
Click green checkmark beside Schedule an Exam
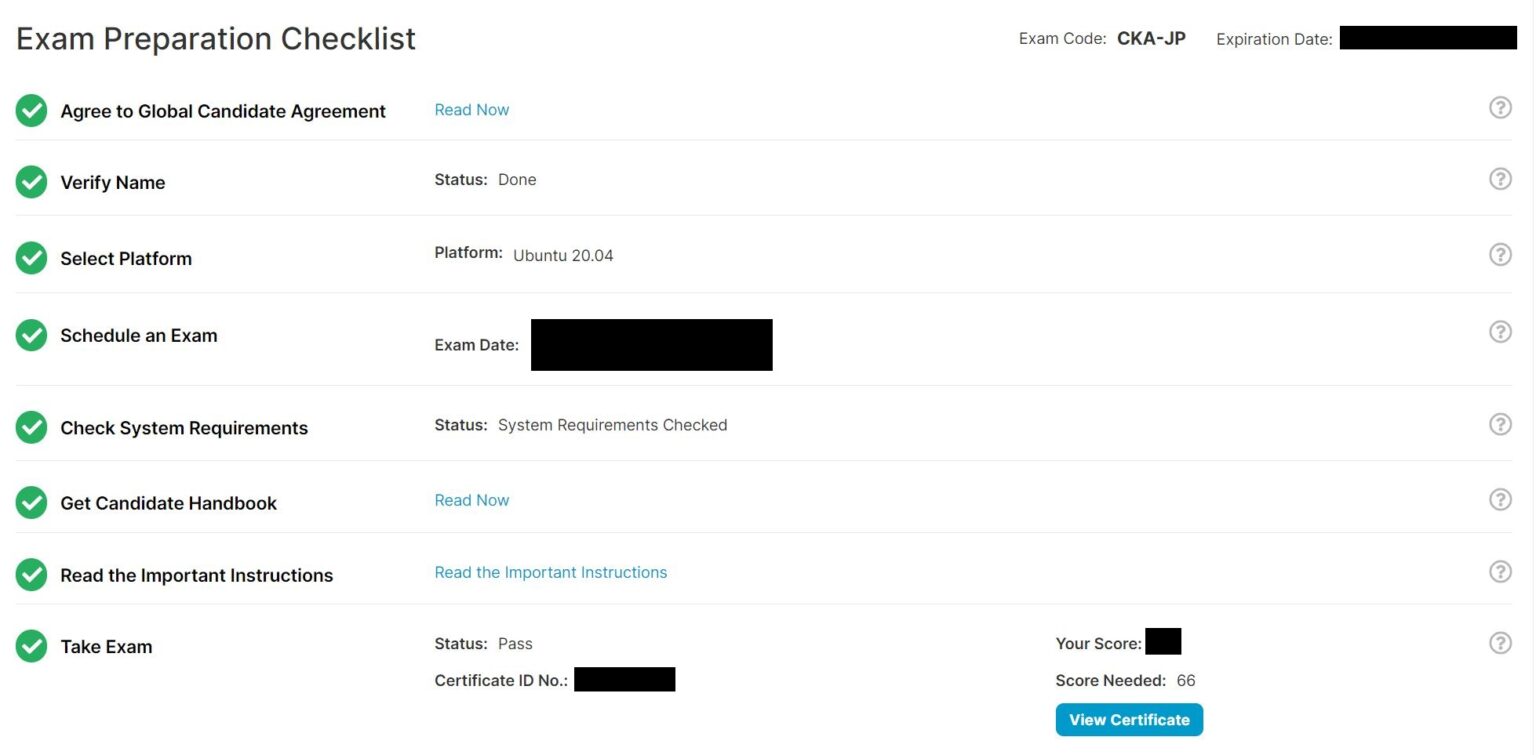point(32,335)
